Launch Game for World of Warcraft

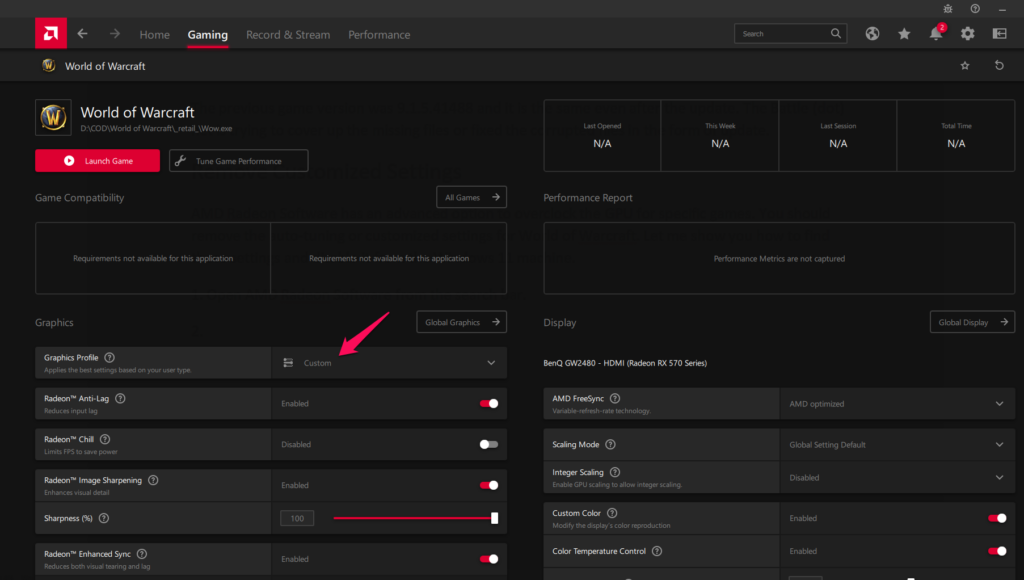click(x=97, y=161)
